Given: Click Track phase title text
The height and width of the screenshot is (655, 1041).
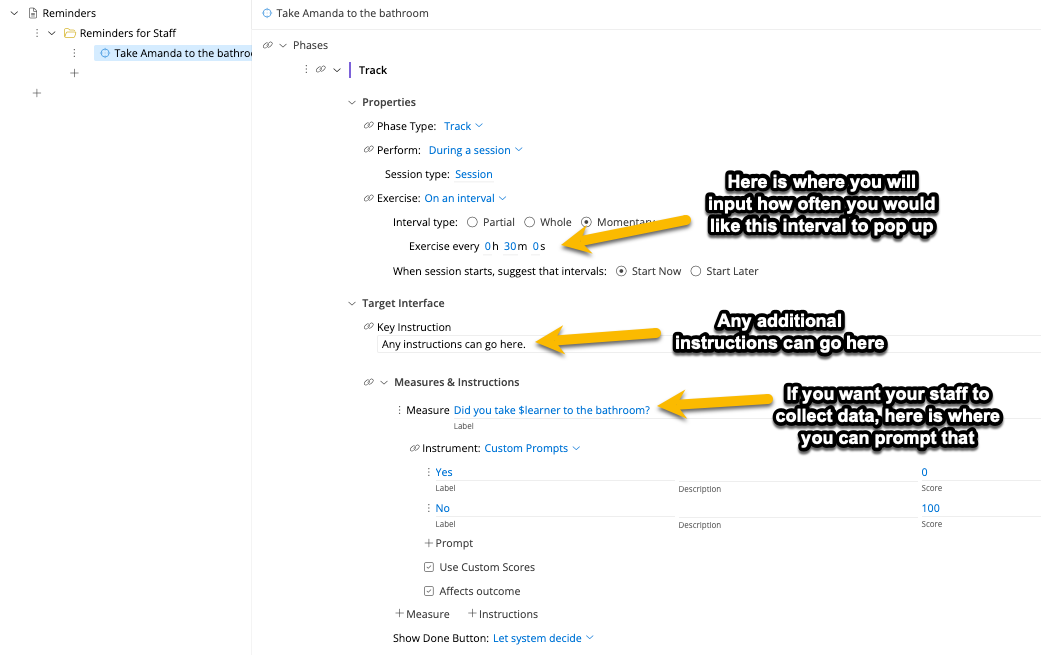Looking at the screenshot, I should click(x=372, y=70).
